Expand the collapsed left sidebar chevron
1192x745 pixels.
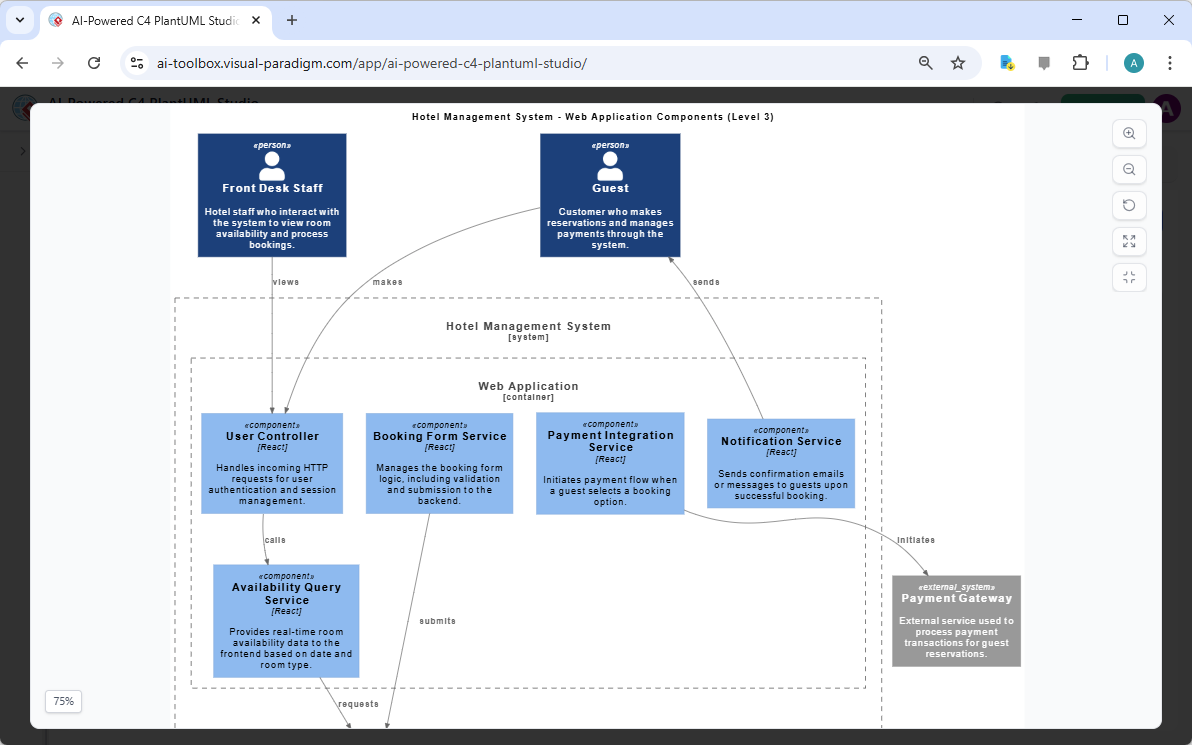tap(23, 151)
